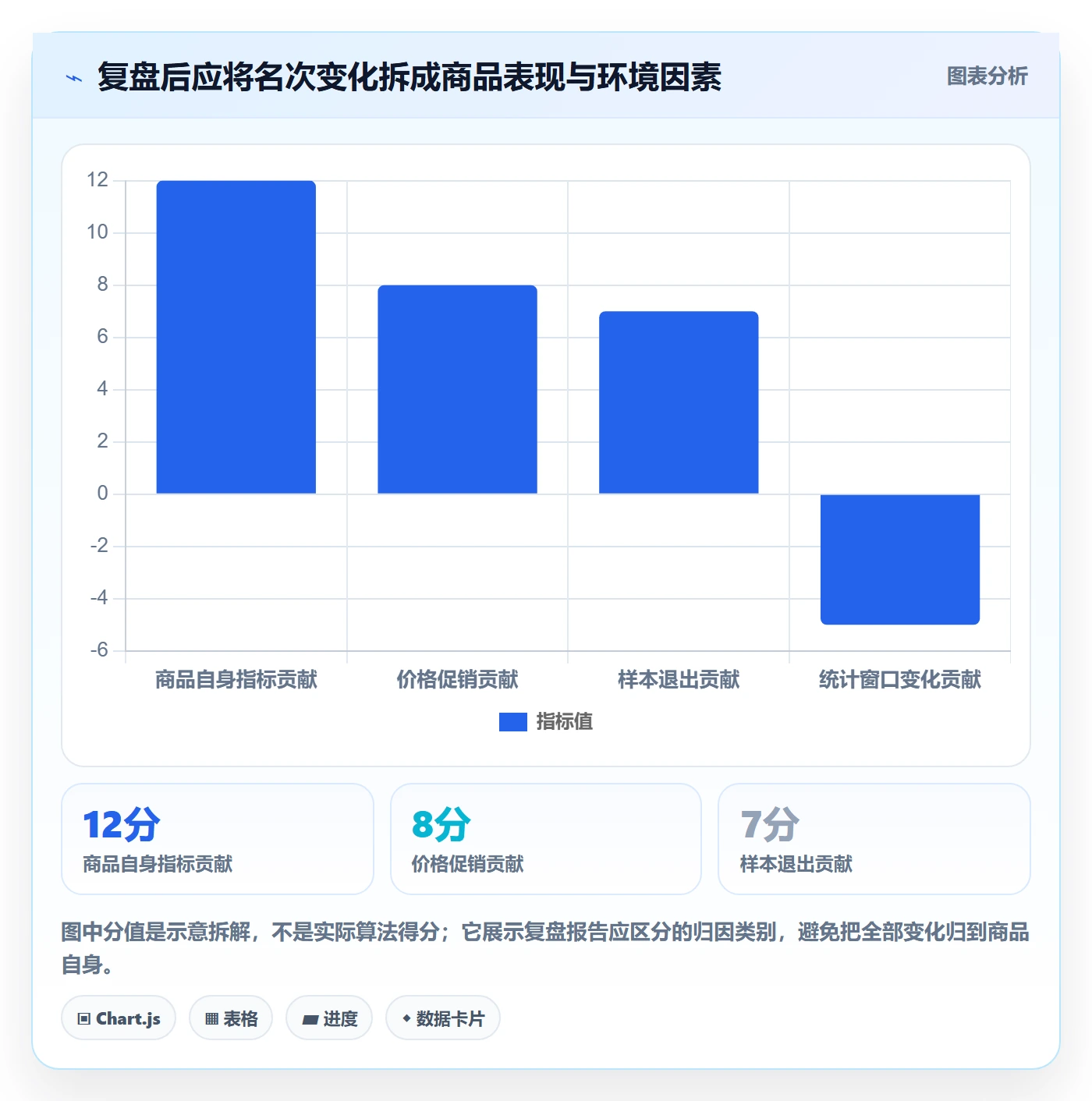Click the x-axis label 样本退出贡献

(x=679, y=680)
